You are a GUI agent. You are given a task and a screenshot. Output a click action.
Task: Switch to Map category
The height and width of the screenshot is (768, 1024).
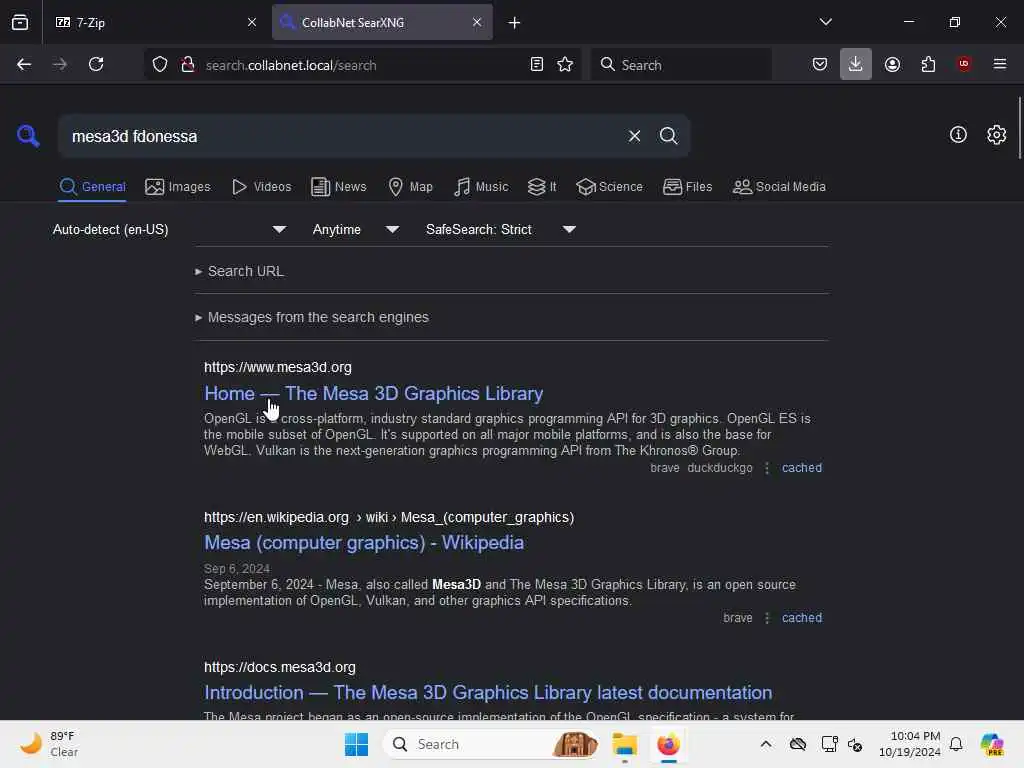pyautogui.click(x=410, y=187)
